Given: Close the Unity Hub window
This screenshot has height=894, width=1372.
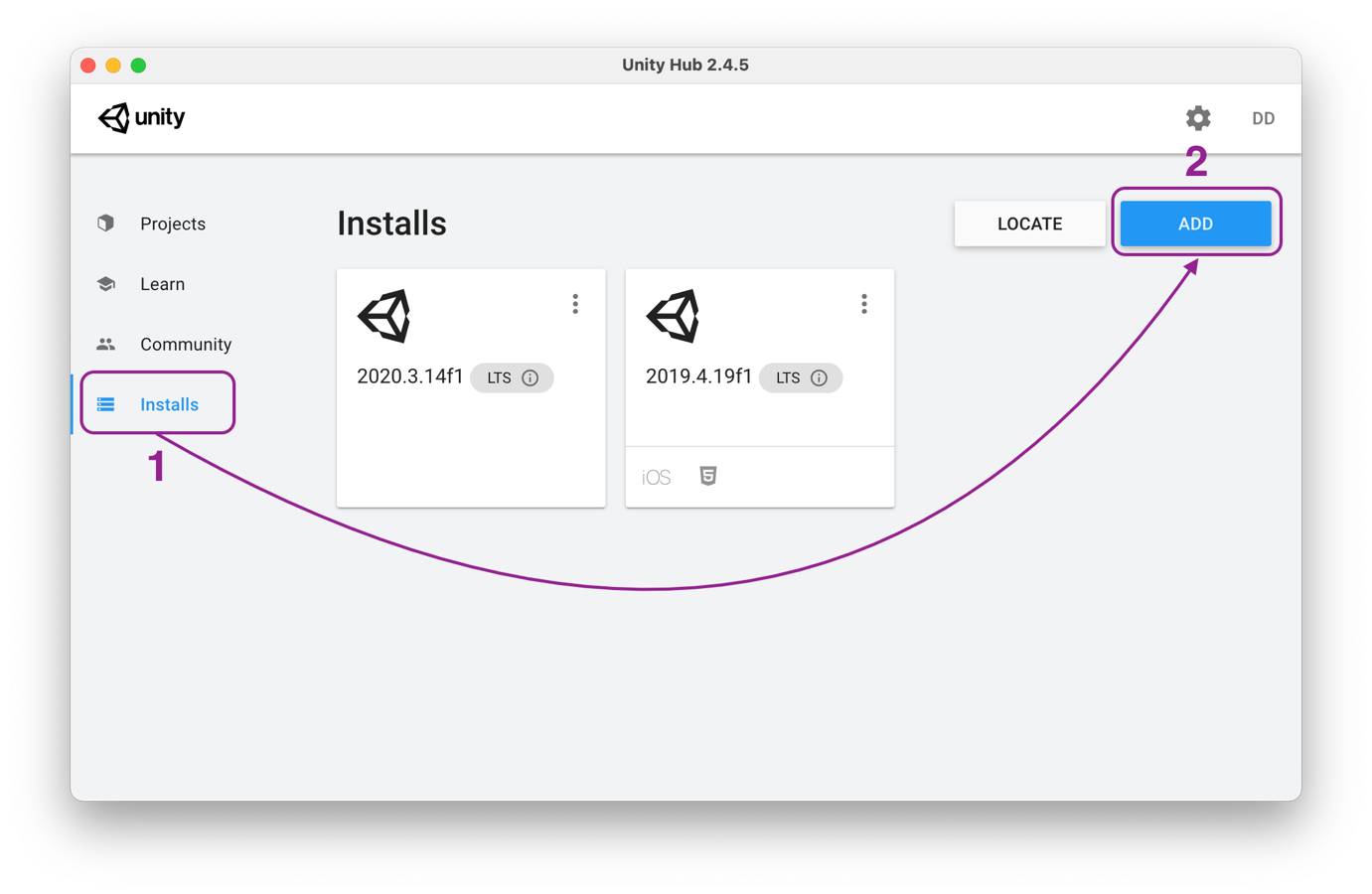Looking at the screenshot, I should pos(88,66).
